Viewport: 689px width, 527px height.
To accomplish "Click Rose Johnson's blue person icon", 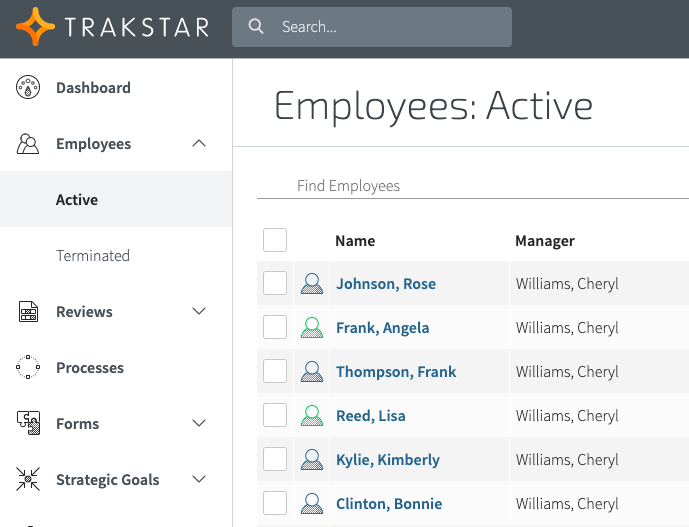I will click(312, 283).
